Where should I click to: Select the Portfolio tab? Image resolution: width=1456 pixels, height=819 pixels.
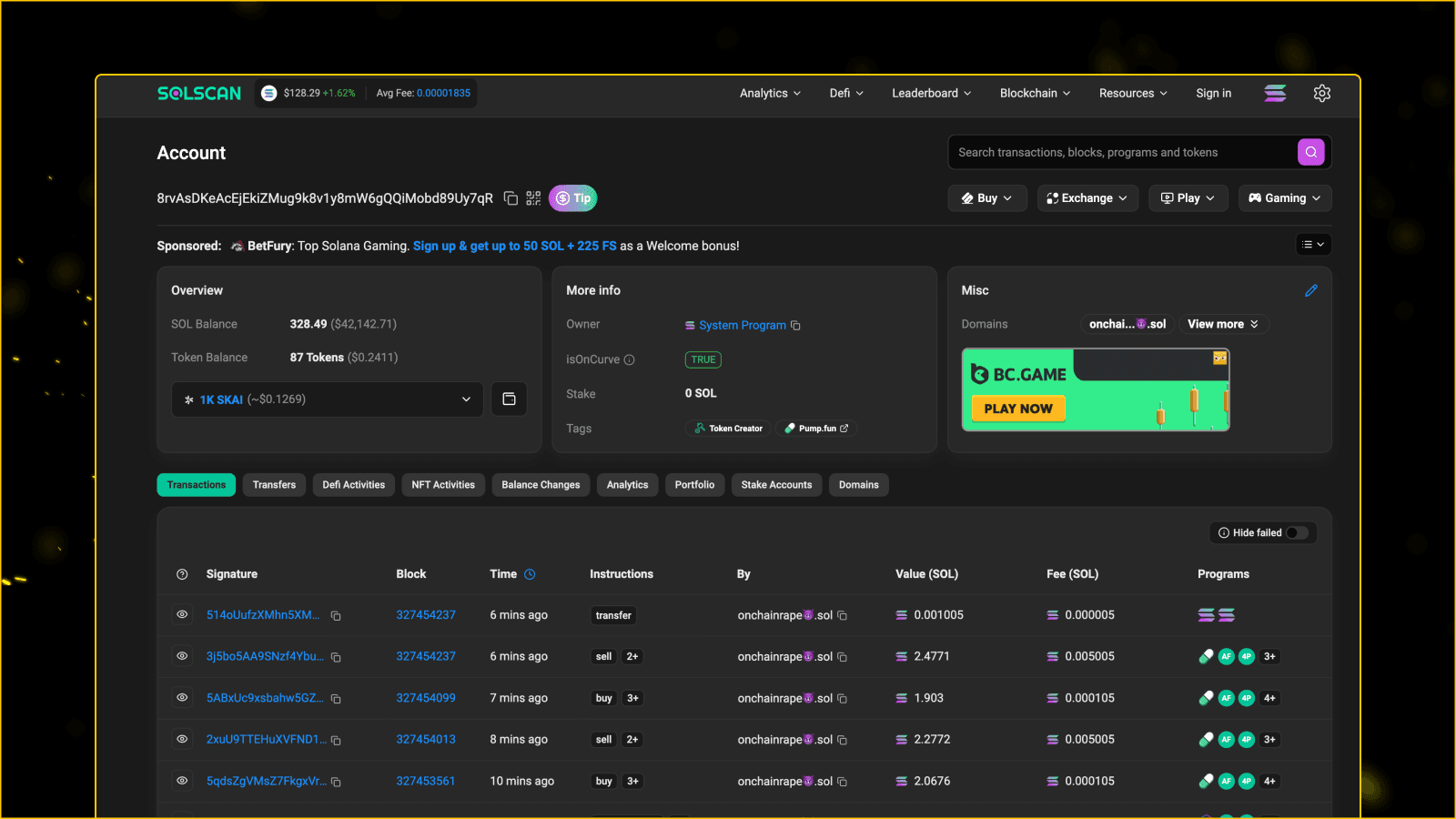694,485
